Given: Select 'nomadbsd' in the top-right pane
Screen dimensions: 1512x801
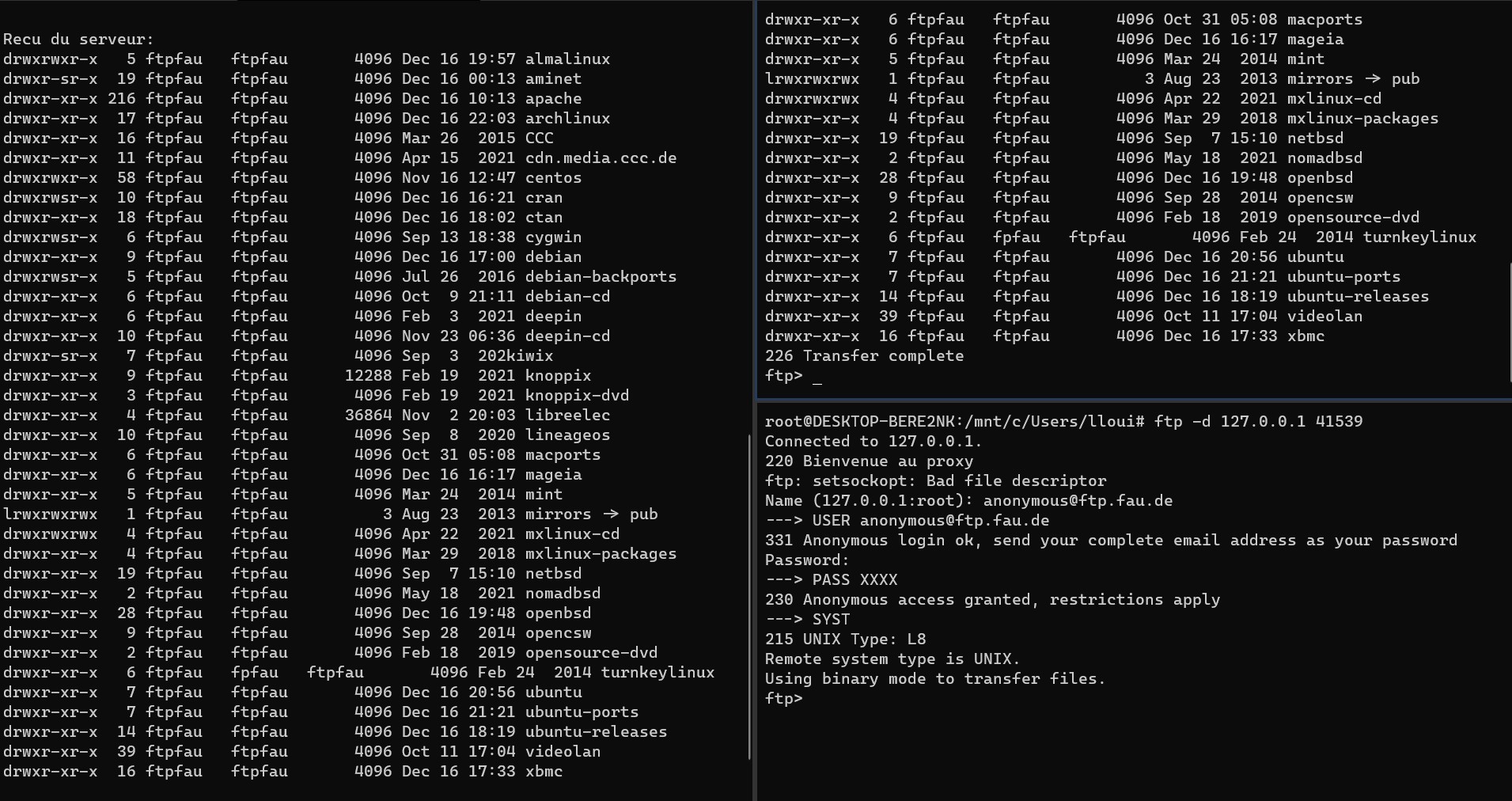Looking at the screenshot, I should (x=1324, y=158).
